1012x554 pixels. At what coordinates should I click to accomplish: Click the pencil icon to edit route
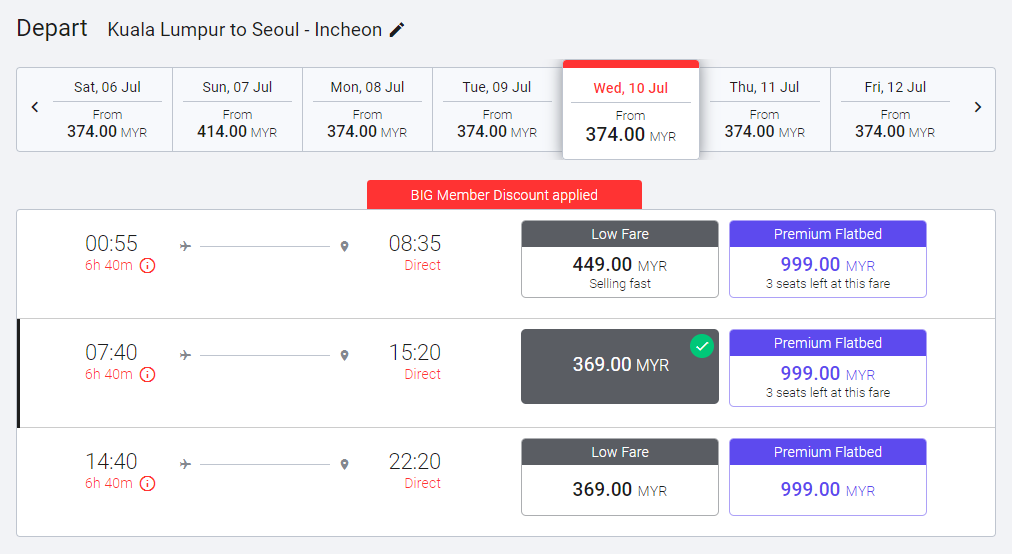point(397,30)
